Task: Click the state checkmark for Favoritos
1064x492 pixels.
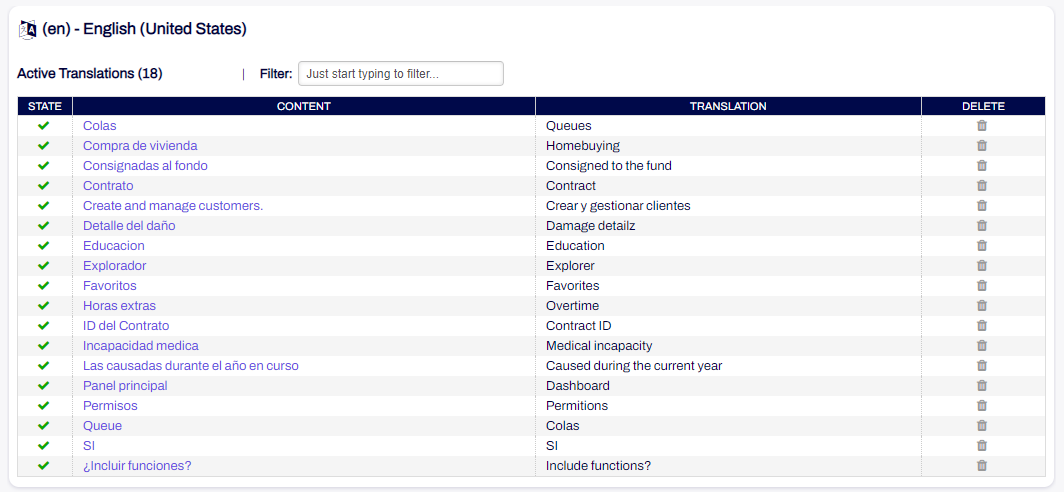Action: click(x=44, y=286)
